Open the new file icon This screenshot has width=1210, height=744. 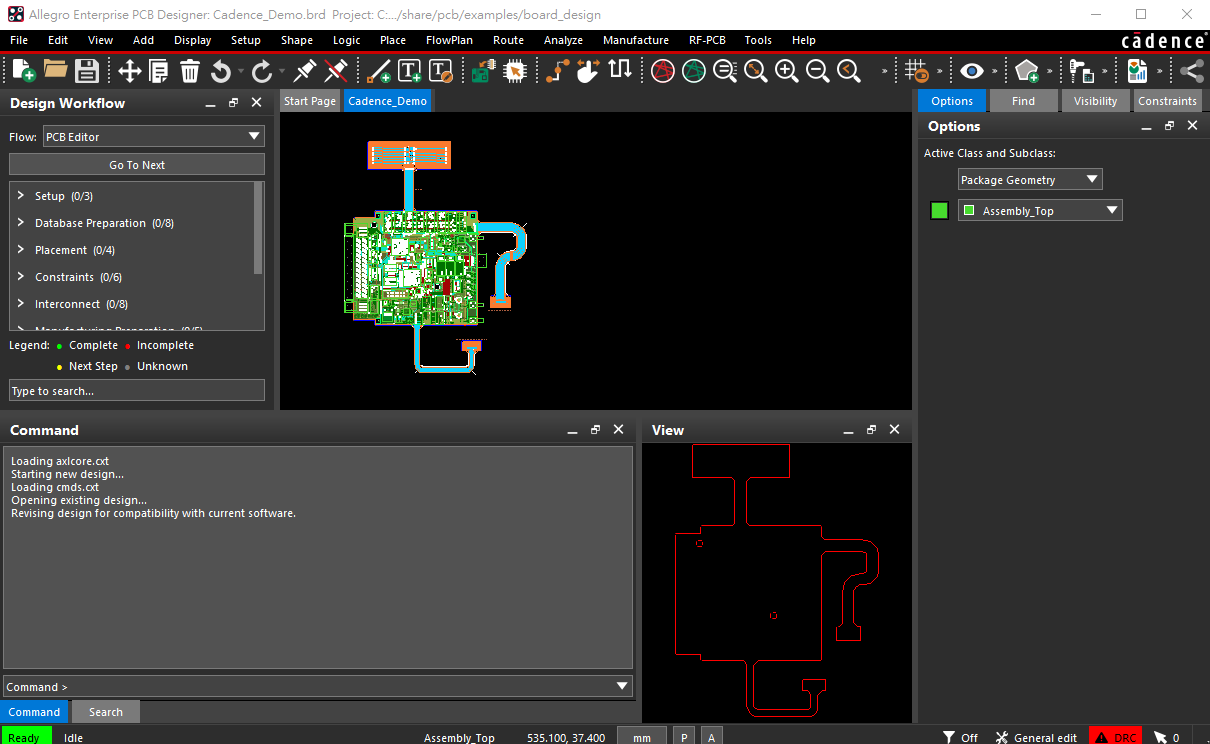tap(24, 70)
